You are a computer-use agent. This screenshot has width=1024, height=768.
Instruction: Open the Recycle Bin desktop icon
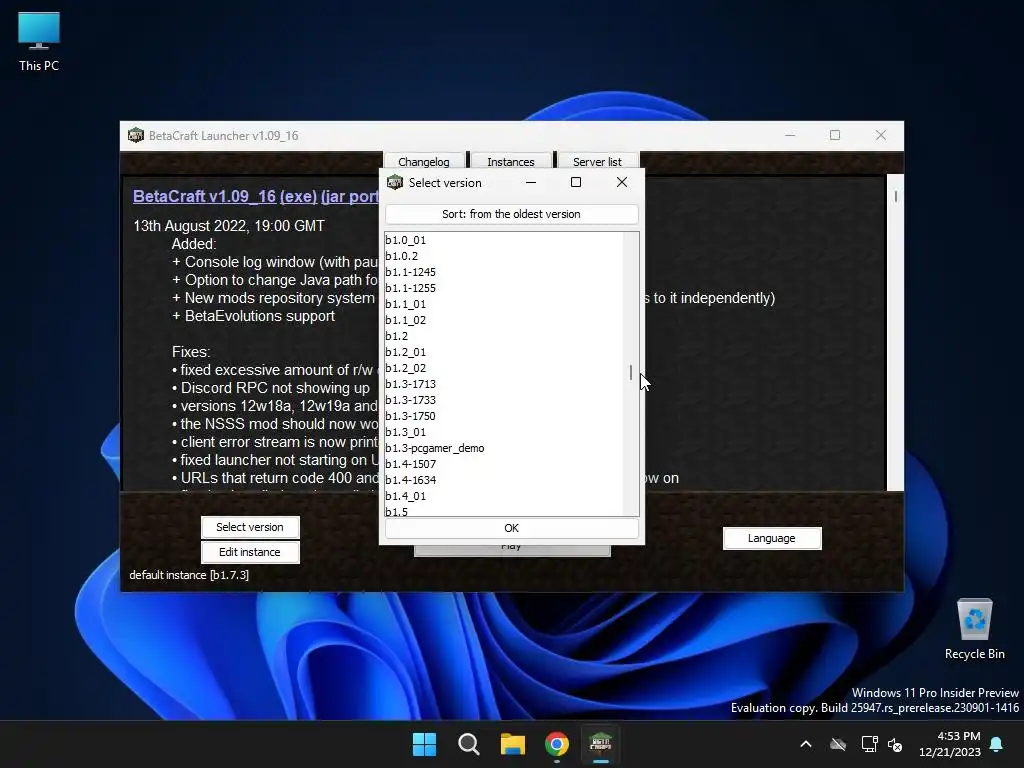click(974, 629)
